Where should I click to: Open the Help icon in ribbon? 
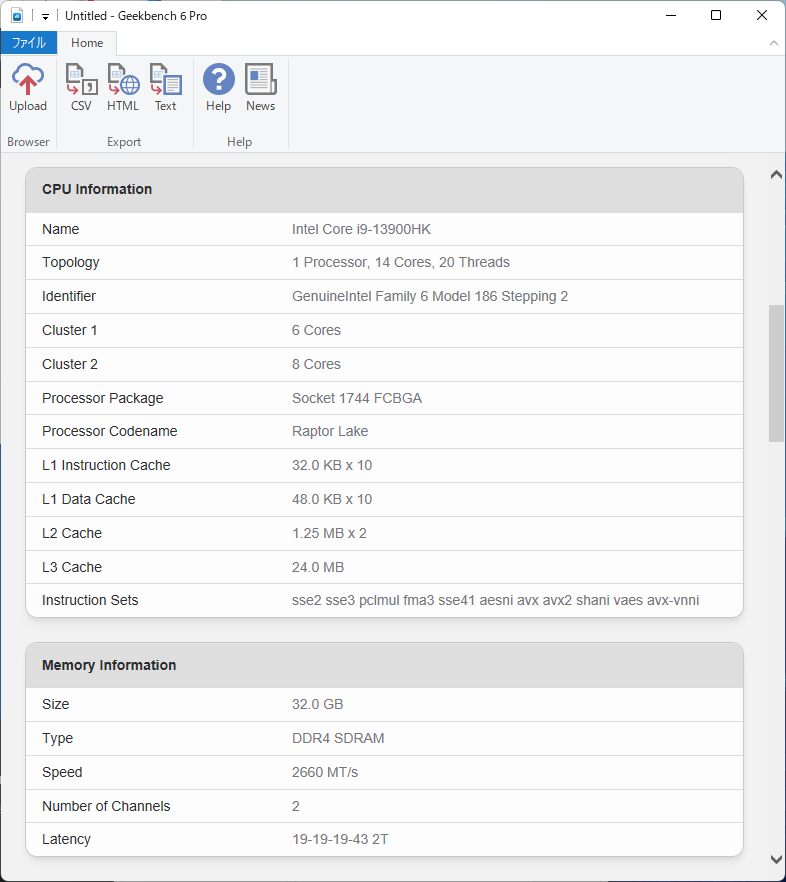218,88
